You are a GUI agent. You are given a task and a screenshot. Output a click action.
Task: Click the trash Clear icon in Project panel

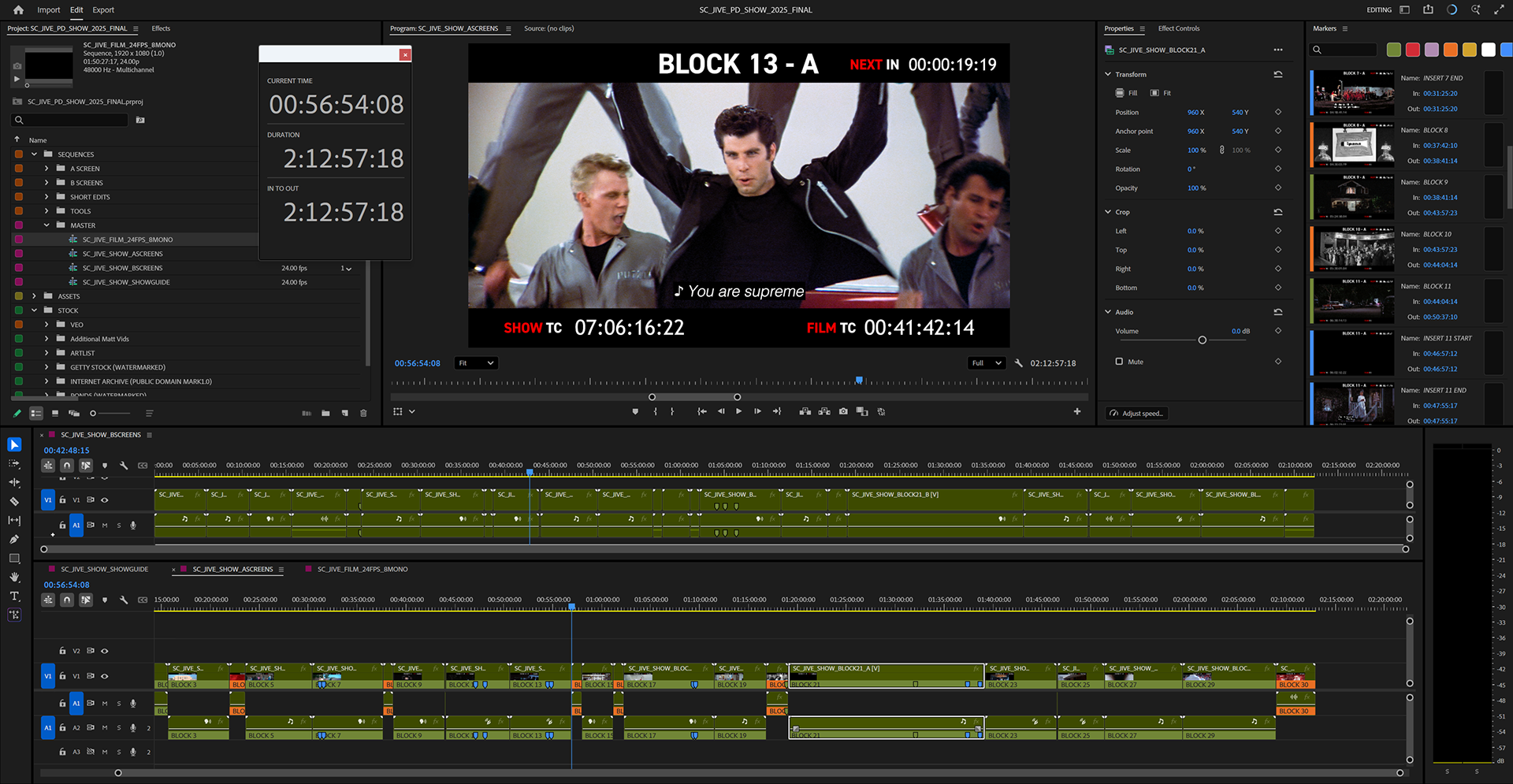pos(363,413)
